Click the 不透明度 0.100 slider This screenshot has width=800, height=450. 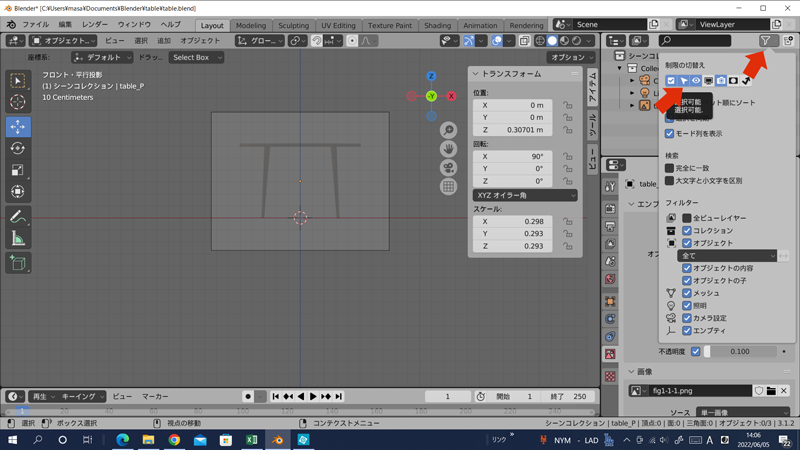click(740, 352)
